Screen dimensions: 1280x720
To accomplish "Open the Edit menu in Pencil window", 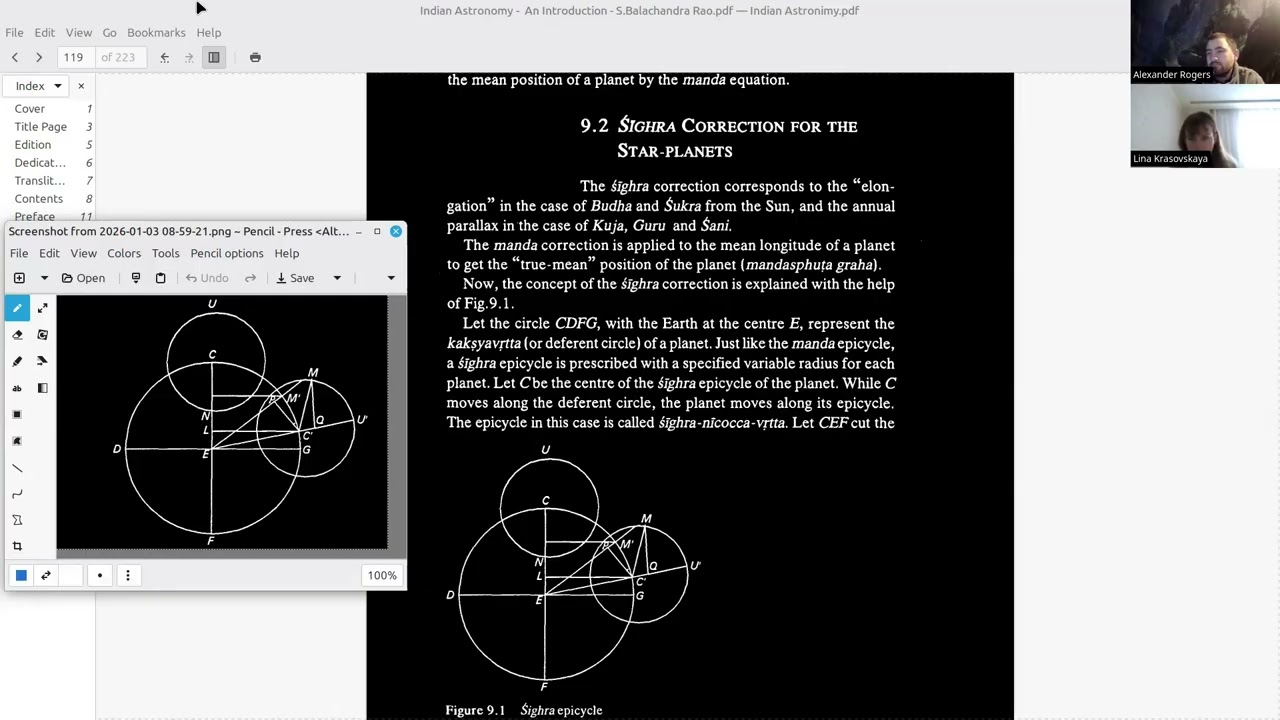I will click(x=49, y=253).
